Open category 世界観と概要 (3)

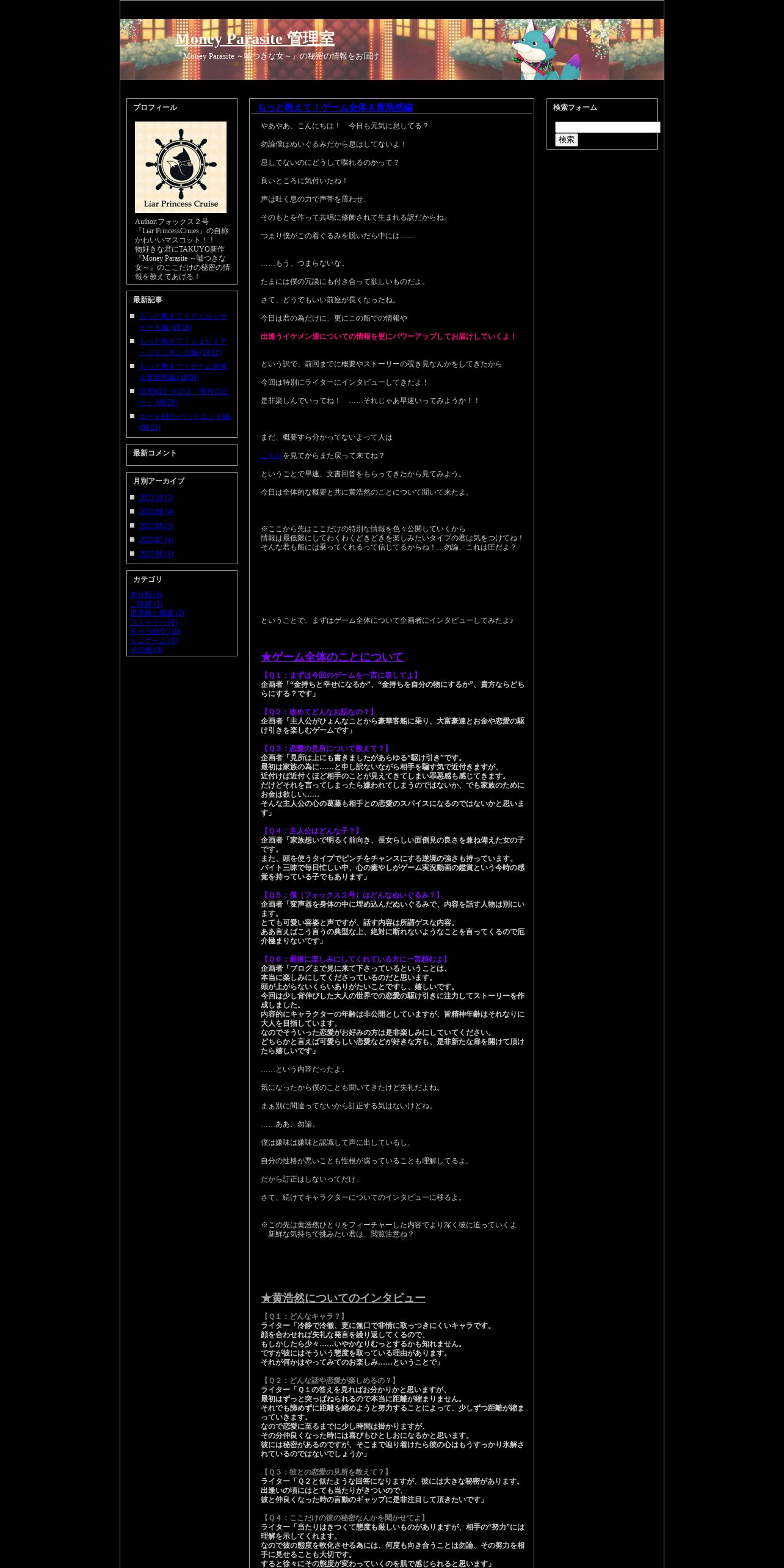[x=157, y=613]
